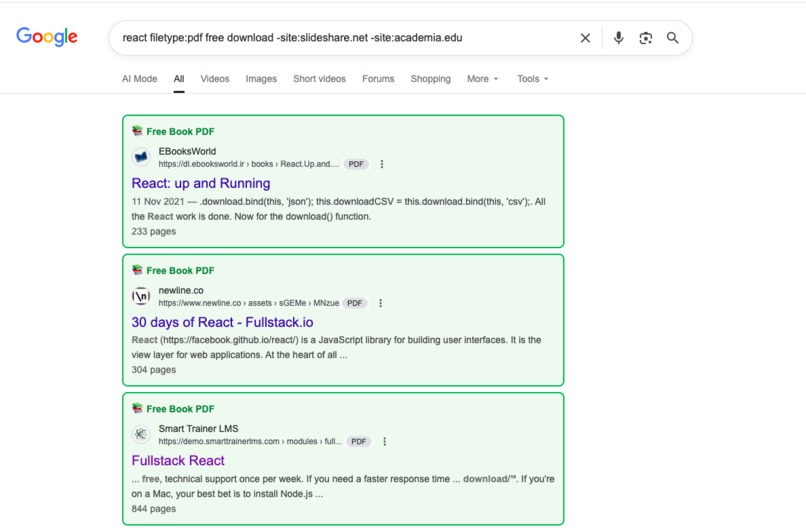806x531 pixels.
Task: Click the 844 pages text
Action: [x=154, y=508]
